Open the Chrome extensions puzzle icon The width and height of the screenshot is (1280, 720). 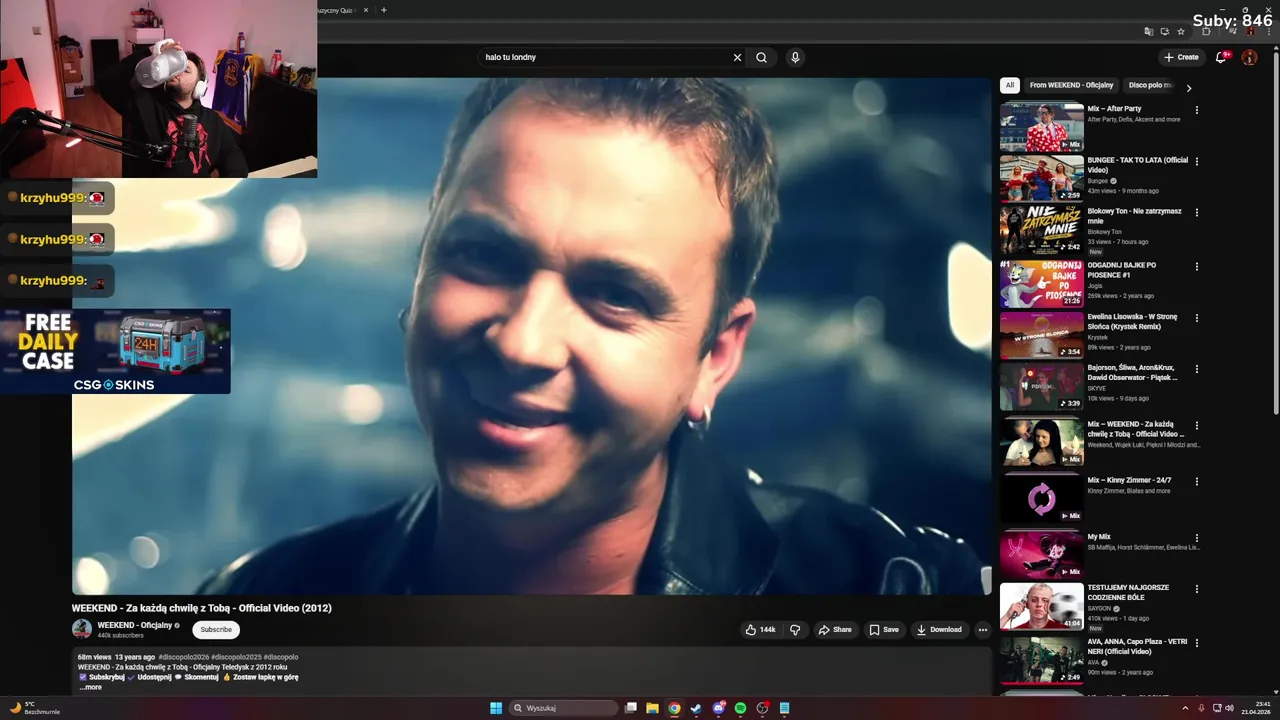1205,31
